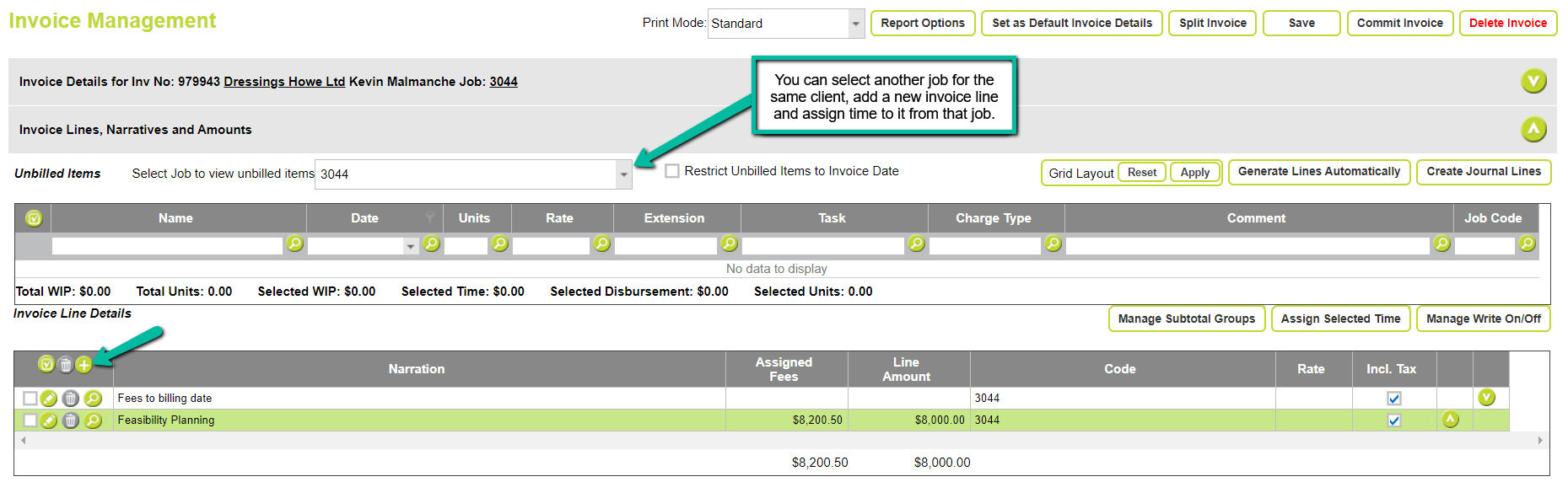Click the search icon beside Extension filter
The height and width of the screenshot is (498, 1568).
[x=729, y=244]
